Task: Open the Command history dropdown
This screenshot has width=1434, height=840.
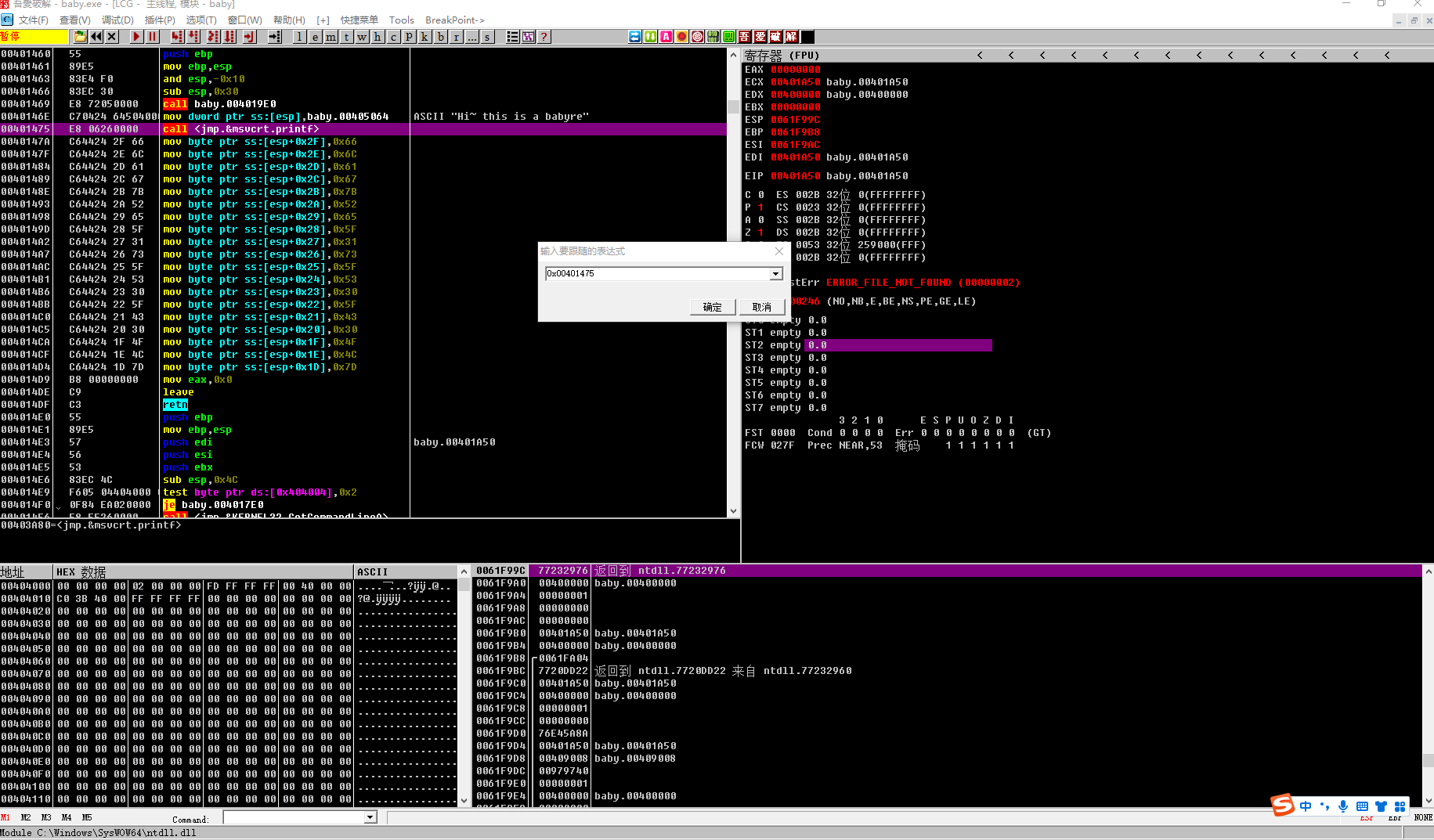Action: [x=370, y=817]
